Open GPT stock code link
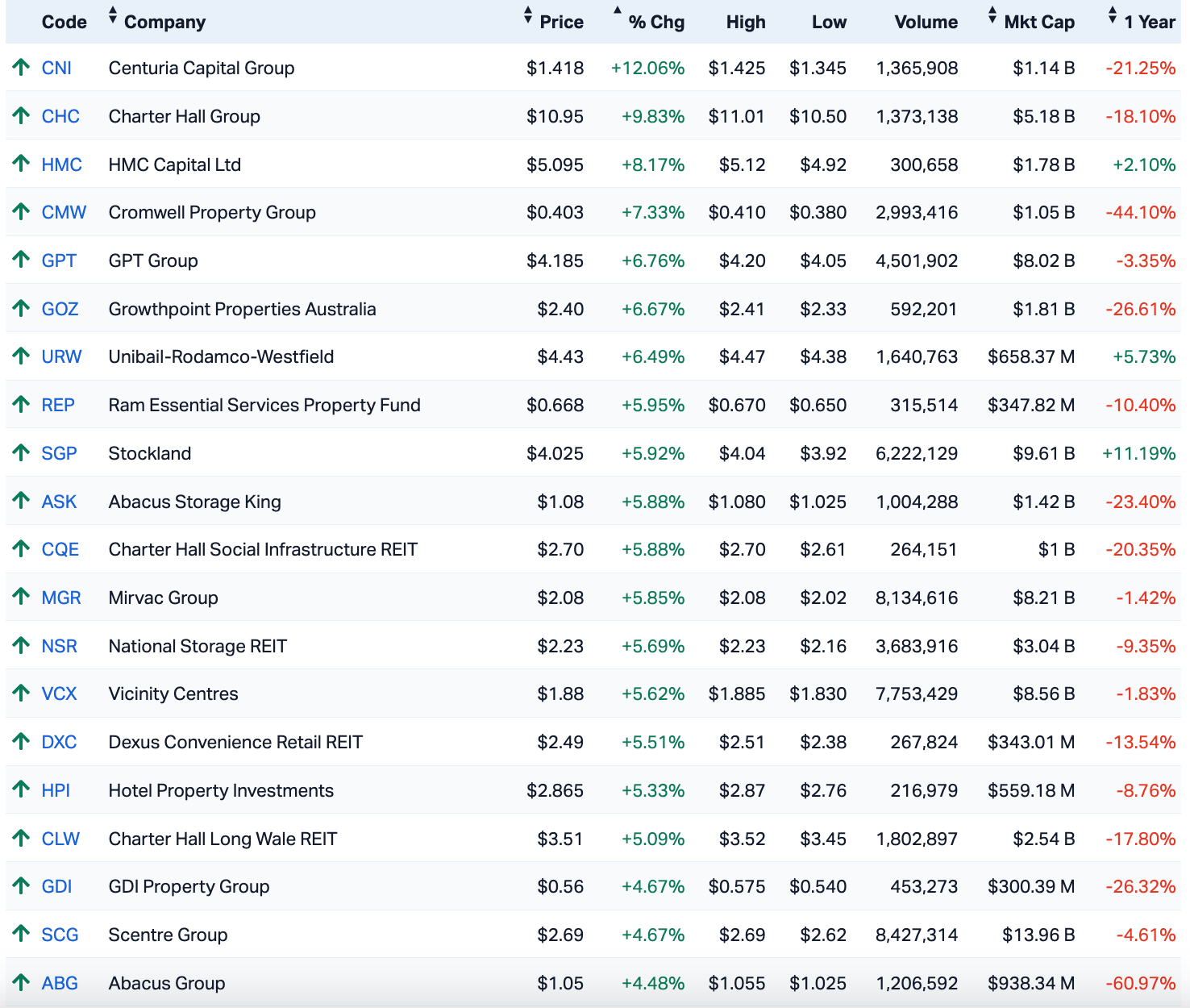 [x=59, y=260]
